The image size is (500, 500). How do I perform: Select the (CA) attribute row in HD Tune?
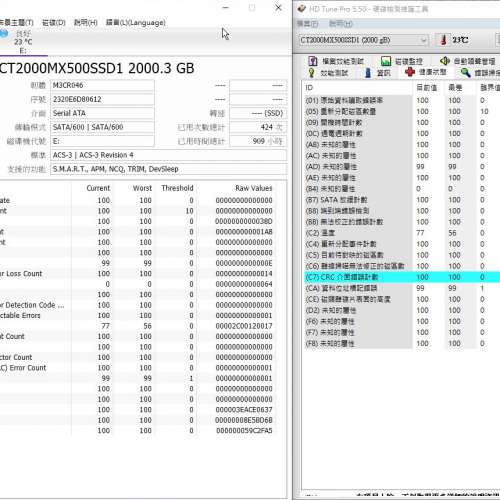pos(402,288)
